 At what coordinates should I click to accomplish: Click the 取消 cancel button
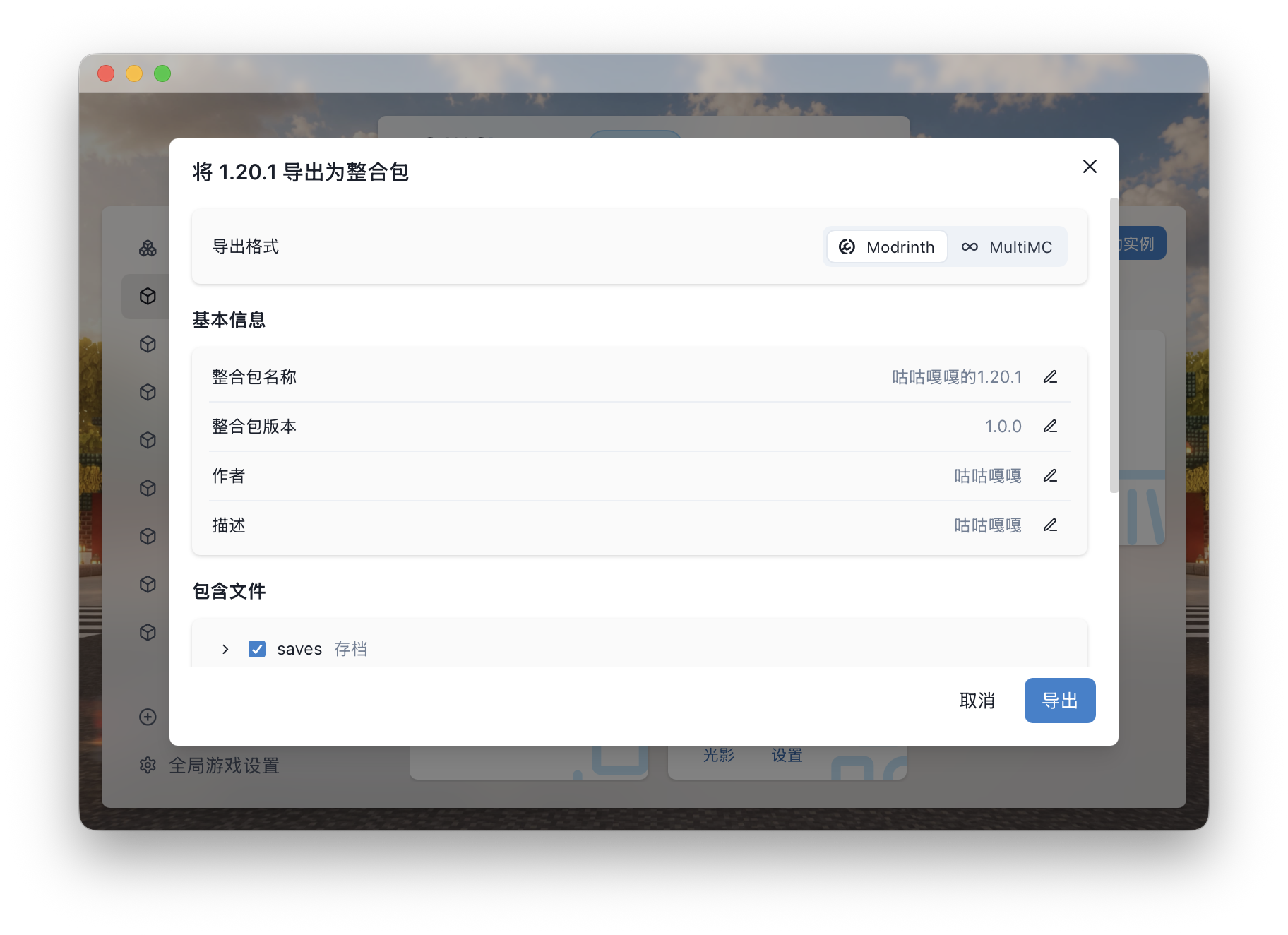[977, 701]
